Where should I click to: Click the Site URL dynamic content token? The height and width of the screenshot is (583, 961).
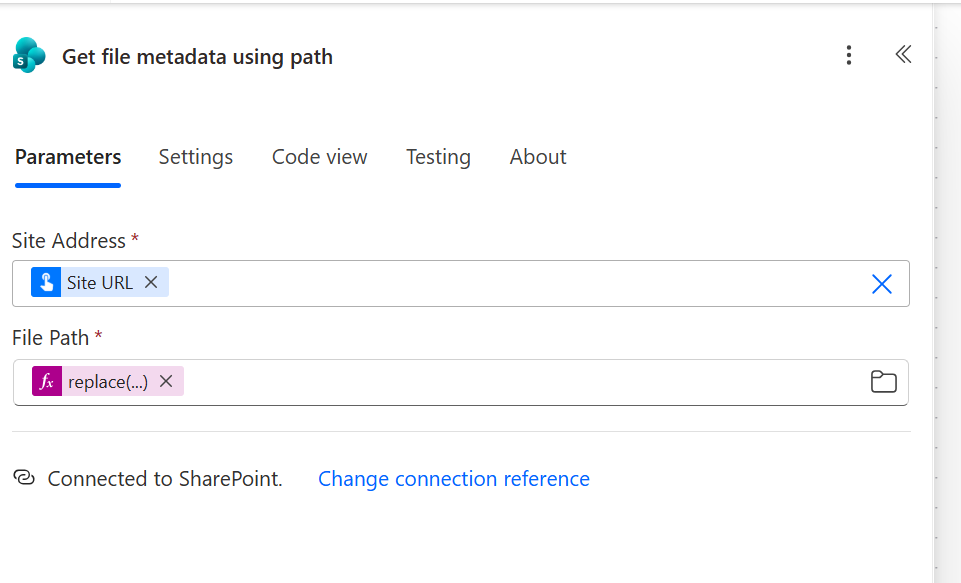point(100,283)
